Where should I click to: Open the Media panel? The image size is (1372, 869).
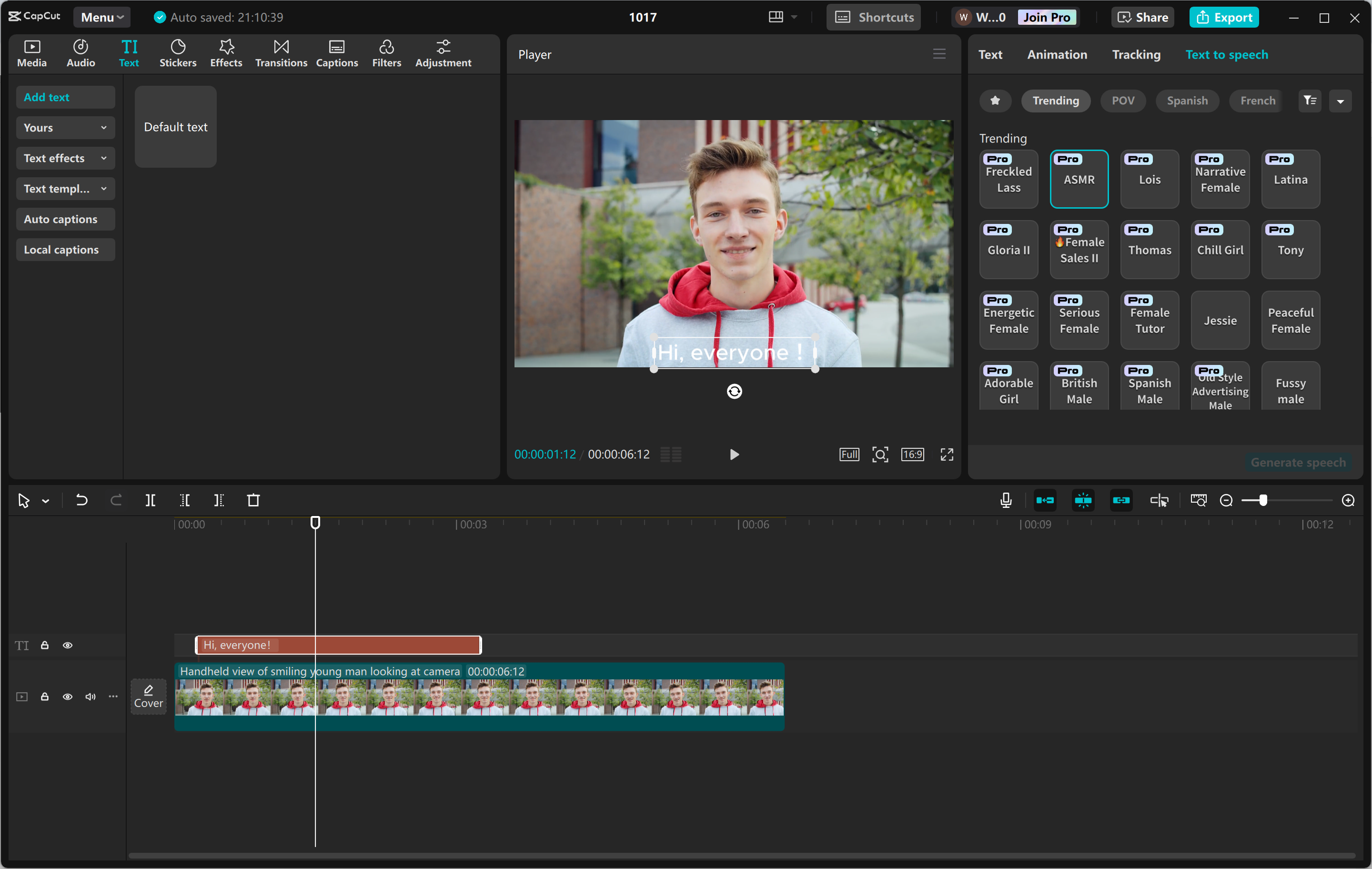[x=31, y=53]
